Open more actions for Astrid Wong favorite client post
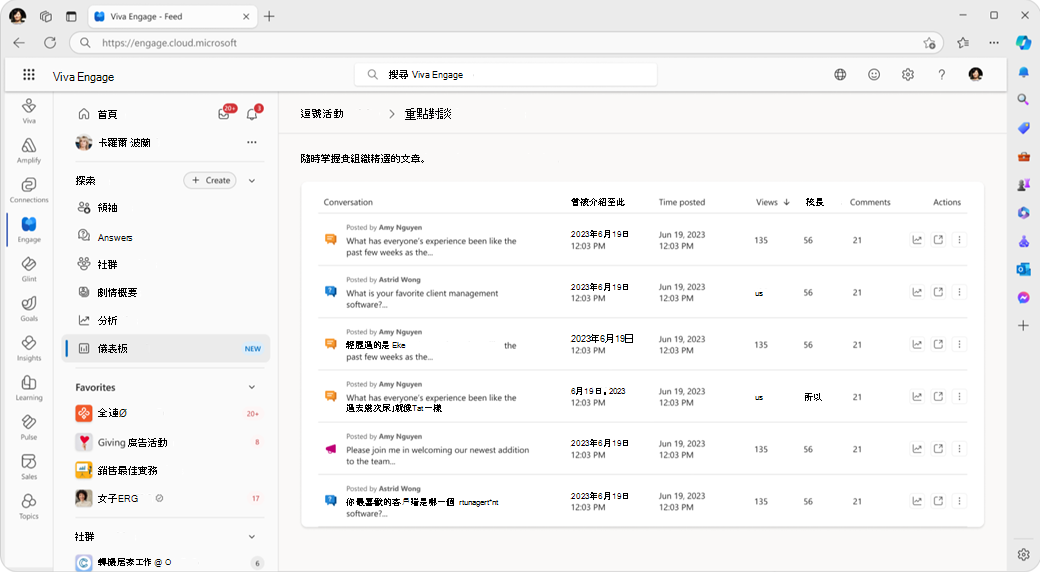Screen dimensions: 1040x572 point(959,292)
